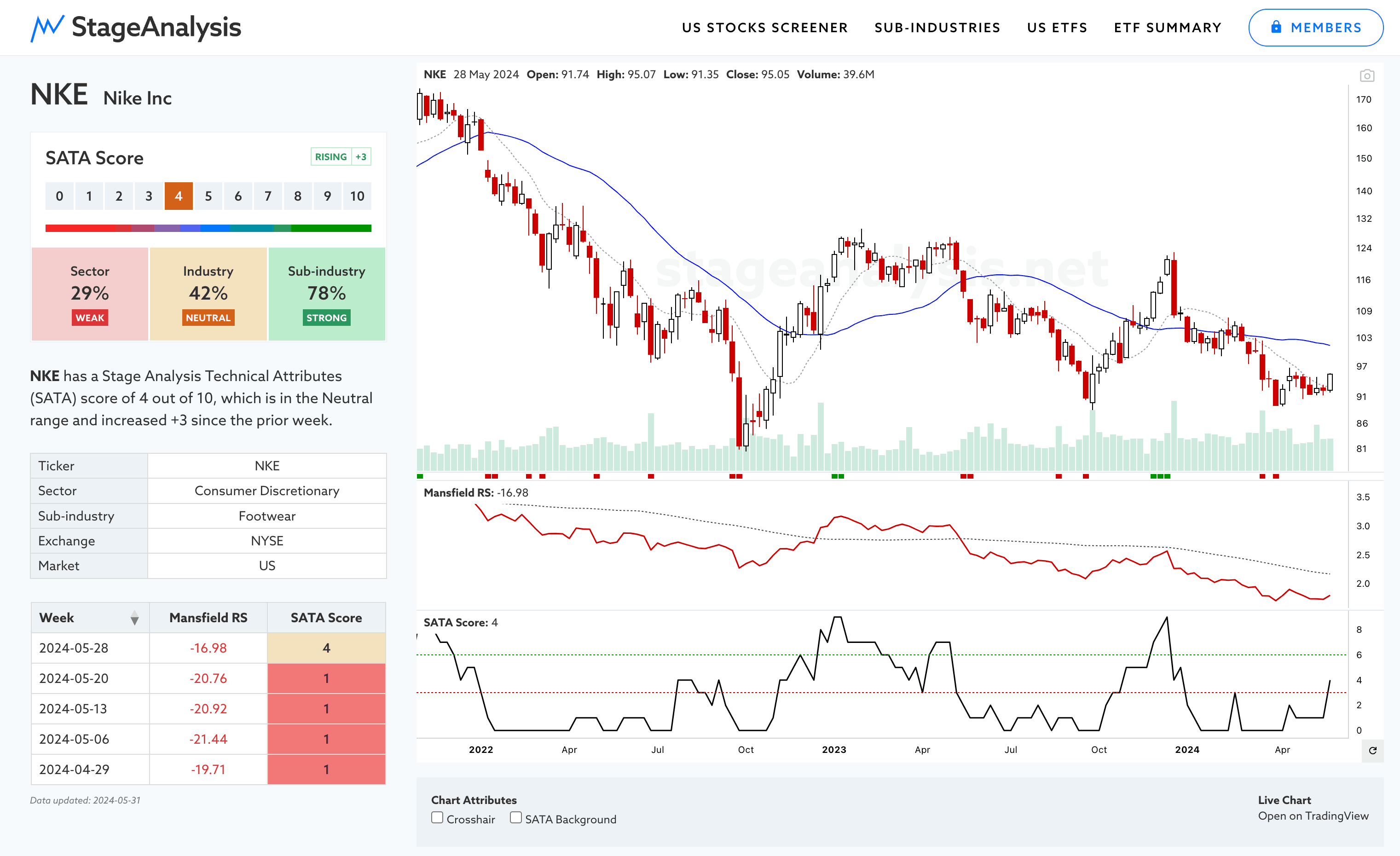Click the Nike Inc company name

pos(138,98)
